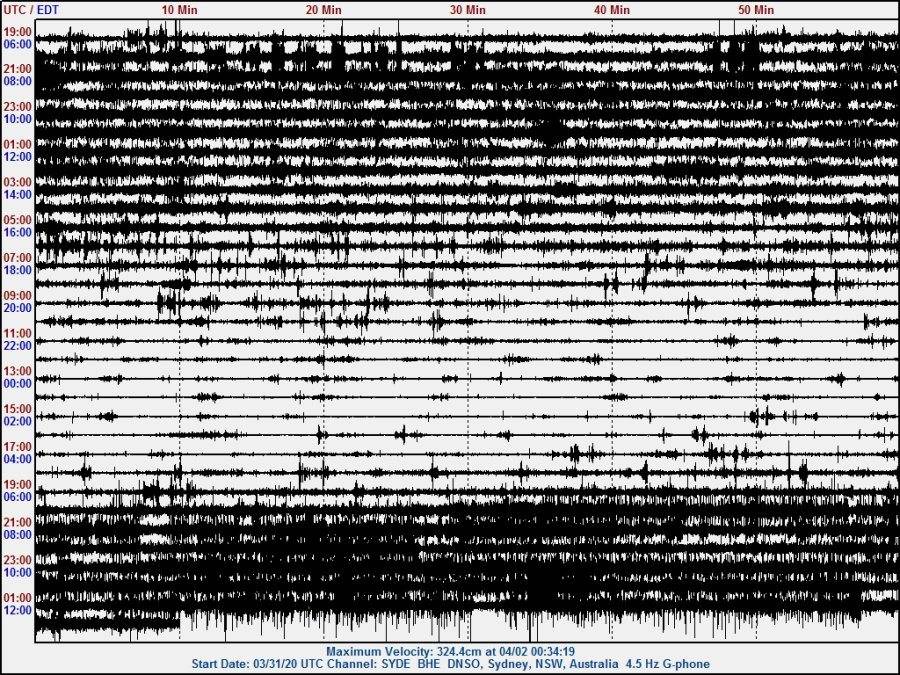Select the 40 Min time marker
This screenshot has width=900, height=675.
point(612,9)
